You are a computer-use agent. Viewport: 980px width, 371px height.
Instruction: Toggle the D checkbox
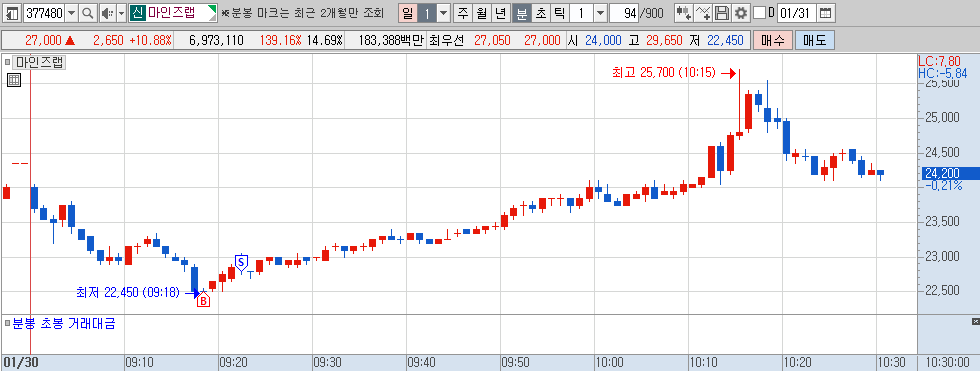click(759, 13)
